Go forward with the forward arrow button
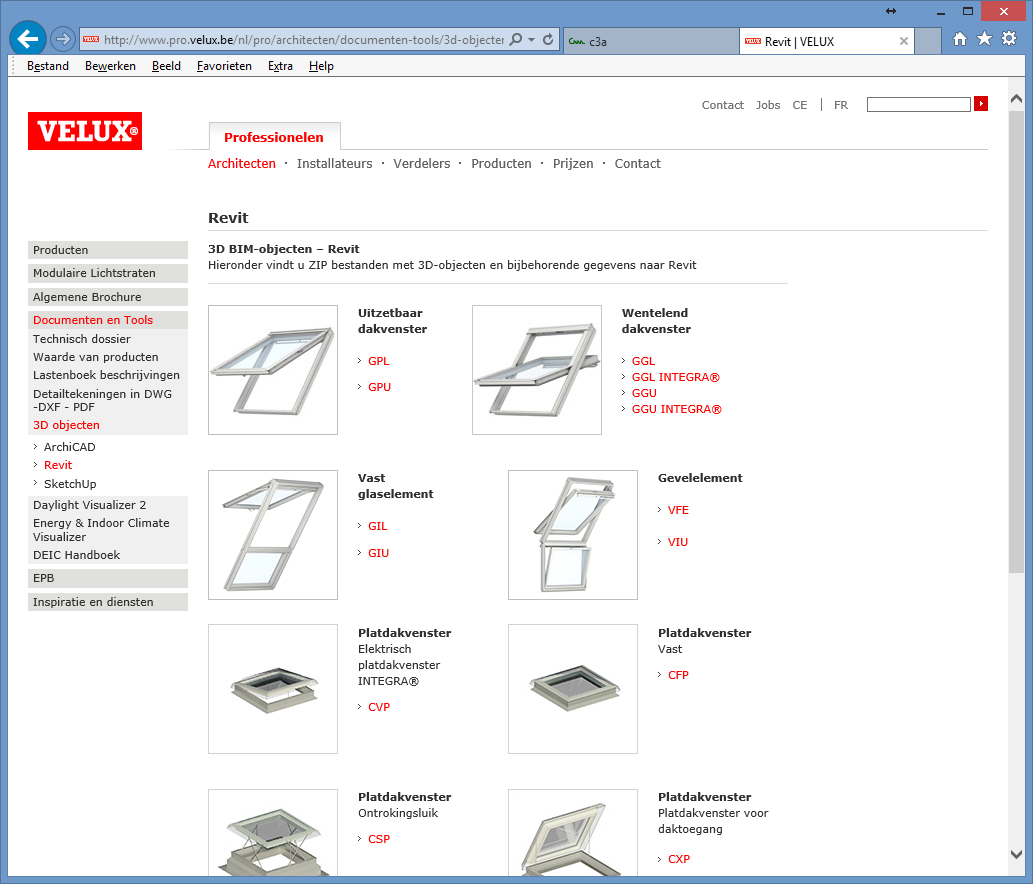Image resolution: width=1033 pixels, height=884 pixels. click(63, 40)
